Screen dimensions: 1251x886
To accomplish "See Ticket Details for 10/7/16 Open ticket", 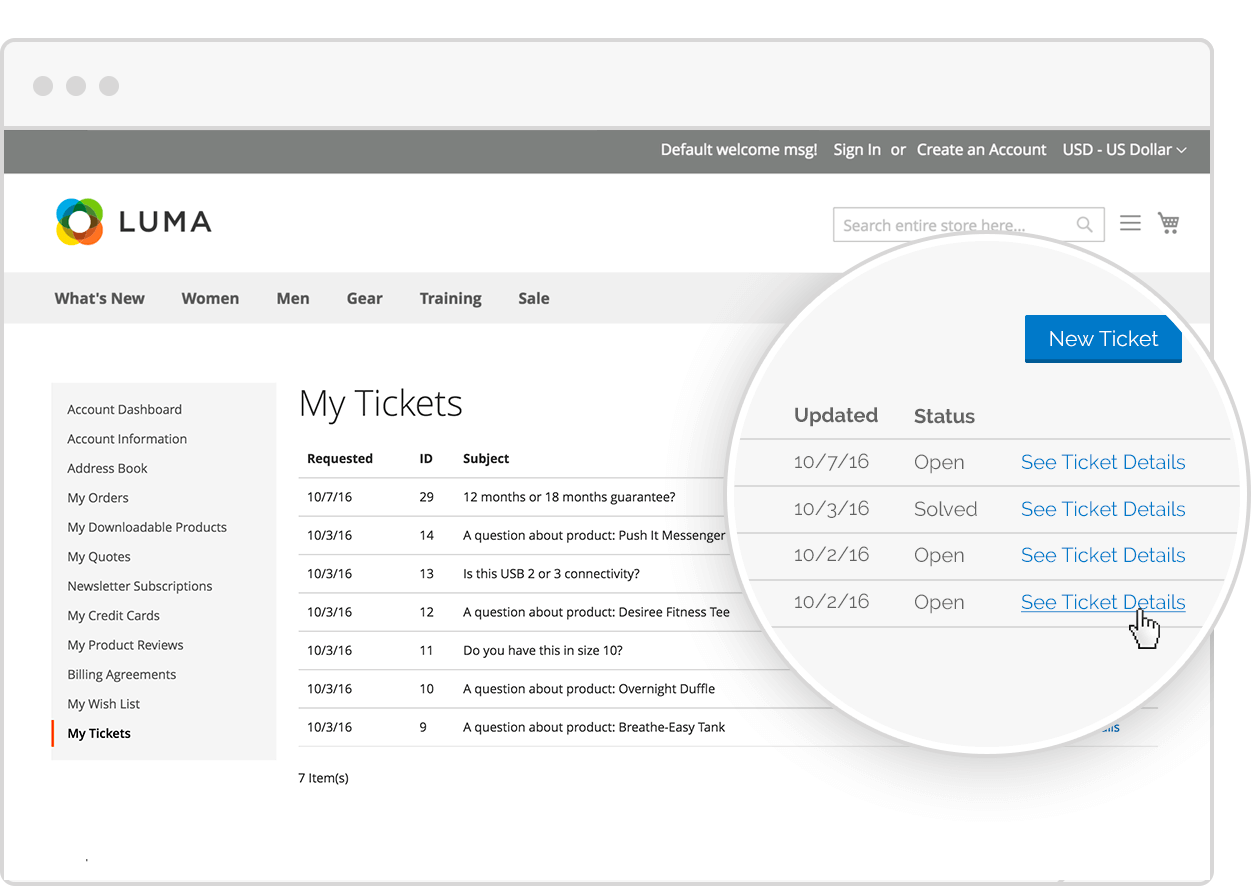I will 1103,462.
